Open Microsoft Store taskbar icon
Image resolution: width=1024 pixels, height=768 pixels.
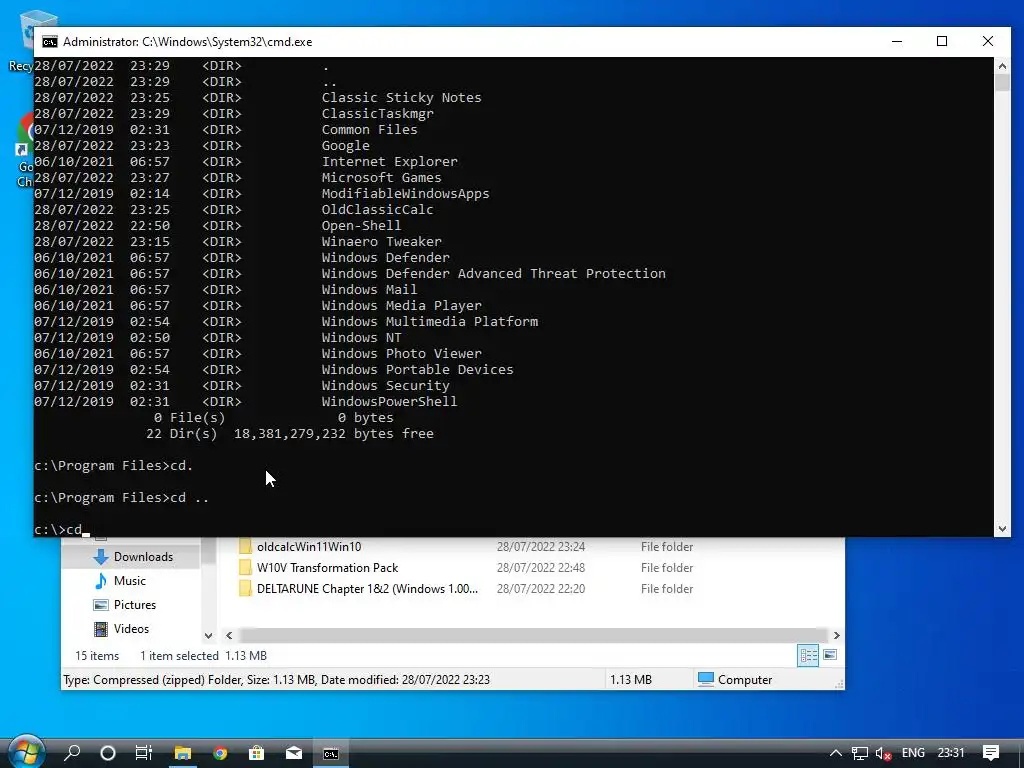(x=257, y=753)
